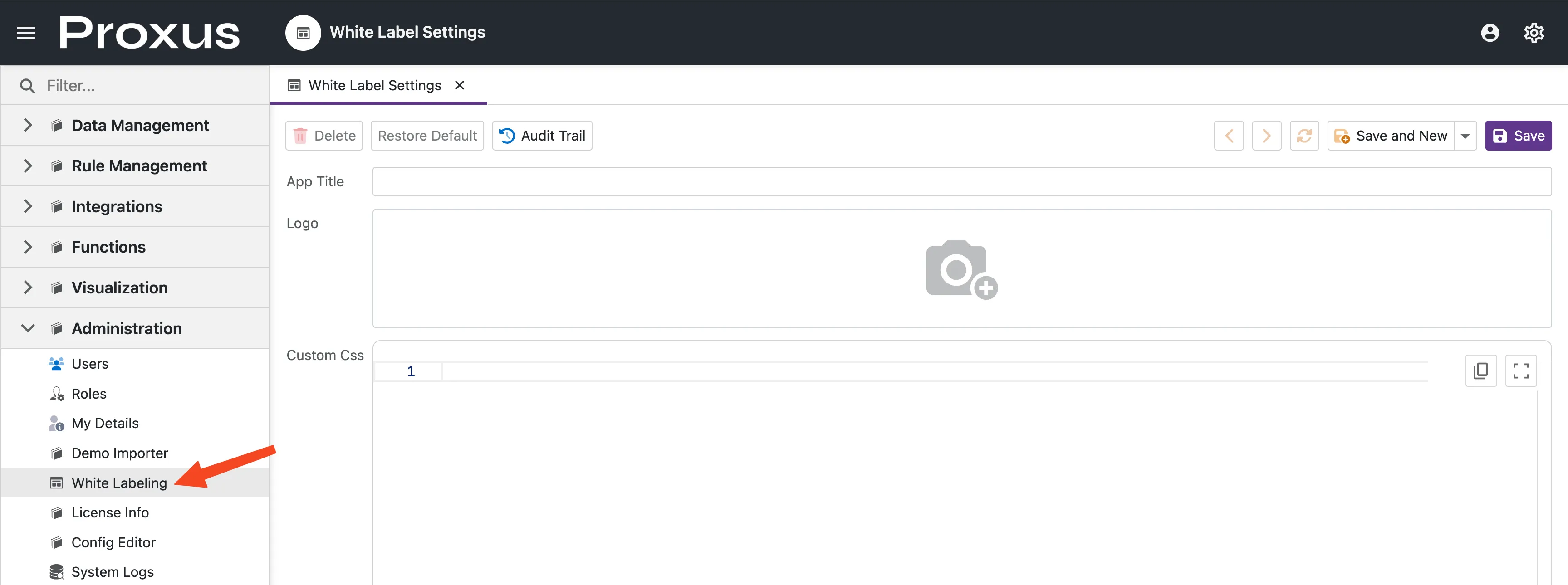
Task: Expand the Rule Management section
Action: point(28,166)
